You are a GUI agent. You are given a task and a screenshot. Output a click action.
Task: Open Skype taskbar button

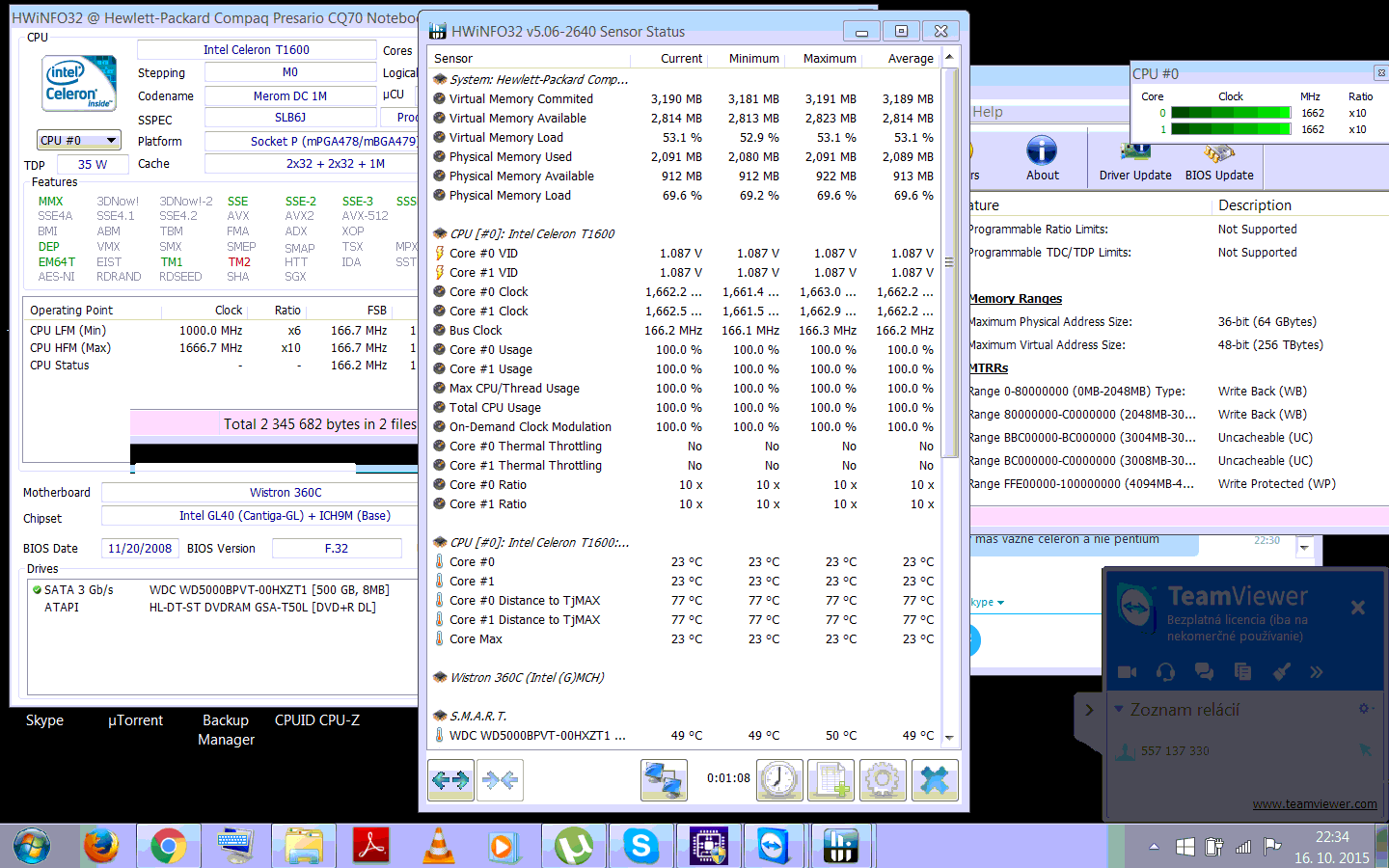pos(641,847)
